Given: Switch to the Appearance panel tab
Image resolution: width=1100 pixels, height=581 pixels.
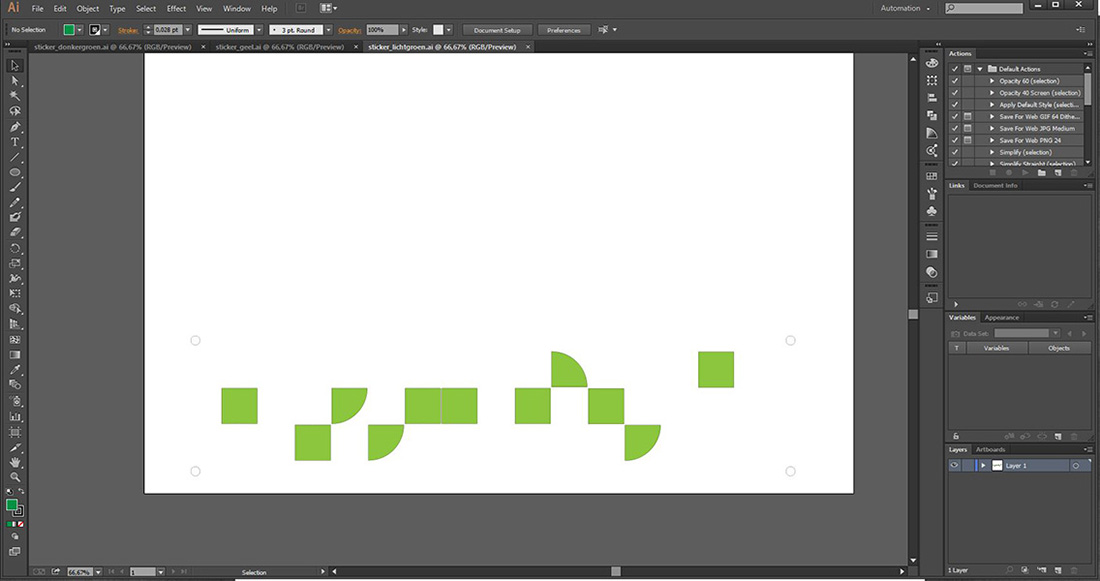Looking at the screenshot, I should pyautogui.click(x=1001, y=317).
